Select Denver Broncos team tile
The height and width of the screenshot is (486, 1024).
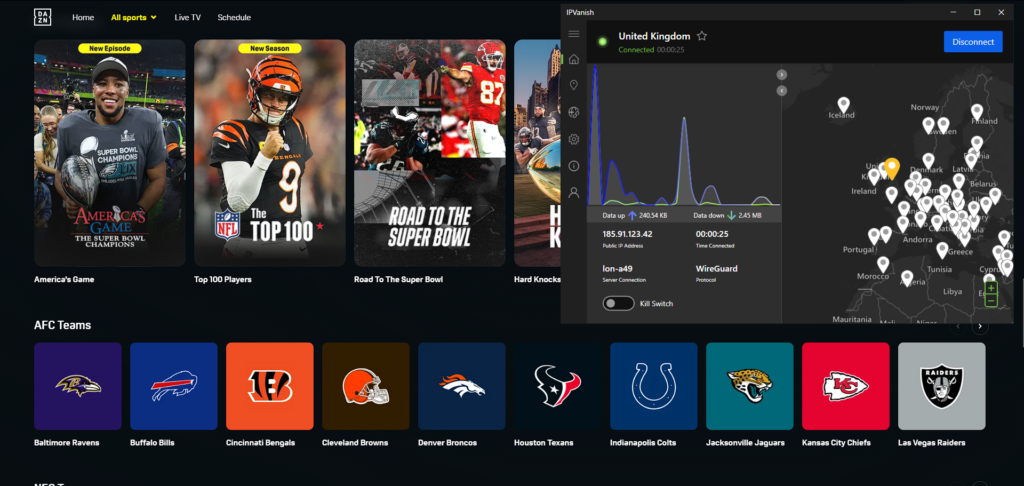click(x=462, y=386)
